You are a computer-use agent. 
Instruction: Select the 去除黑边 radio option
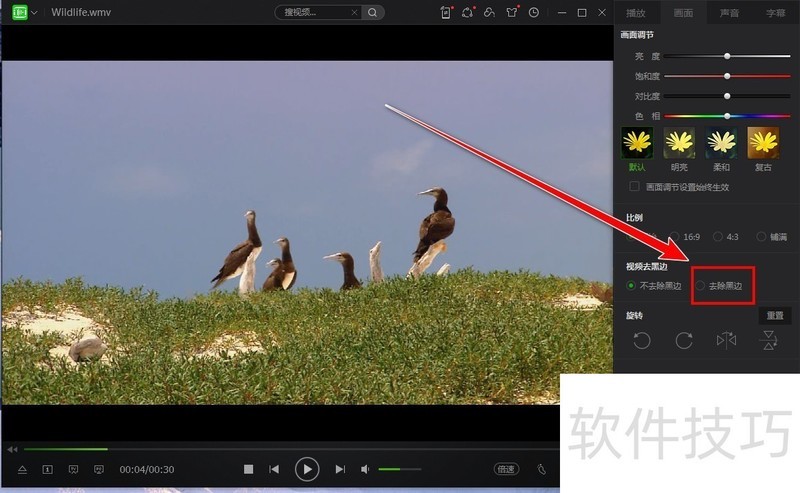coord(702,286)
